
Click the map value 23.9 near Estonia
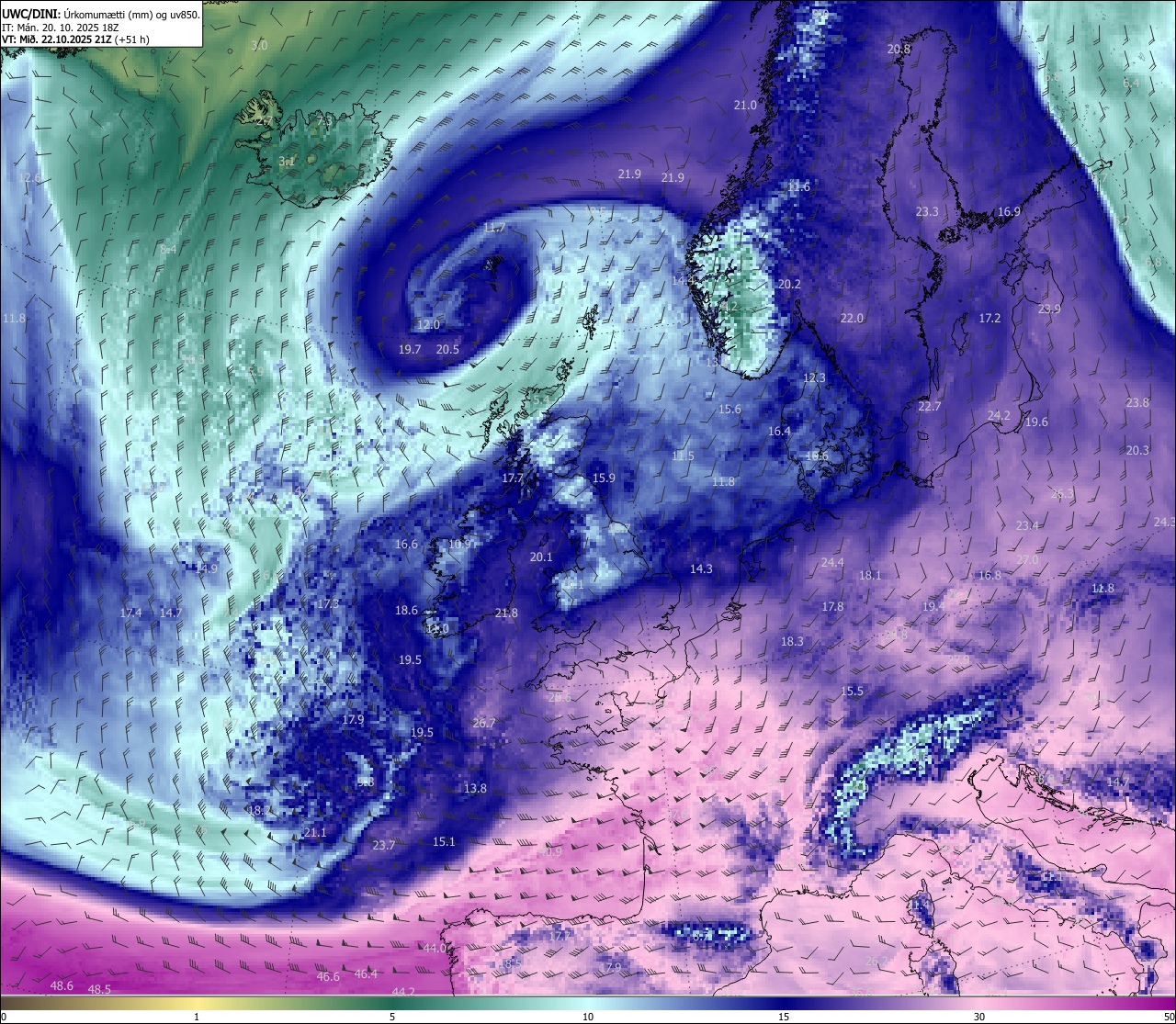(1049, 309)
